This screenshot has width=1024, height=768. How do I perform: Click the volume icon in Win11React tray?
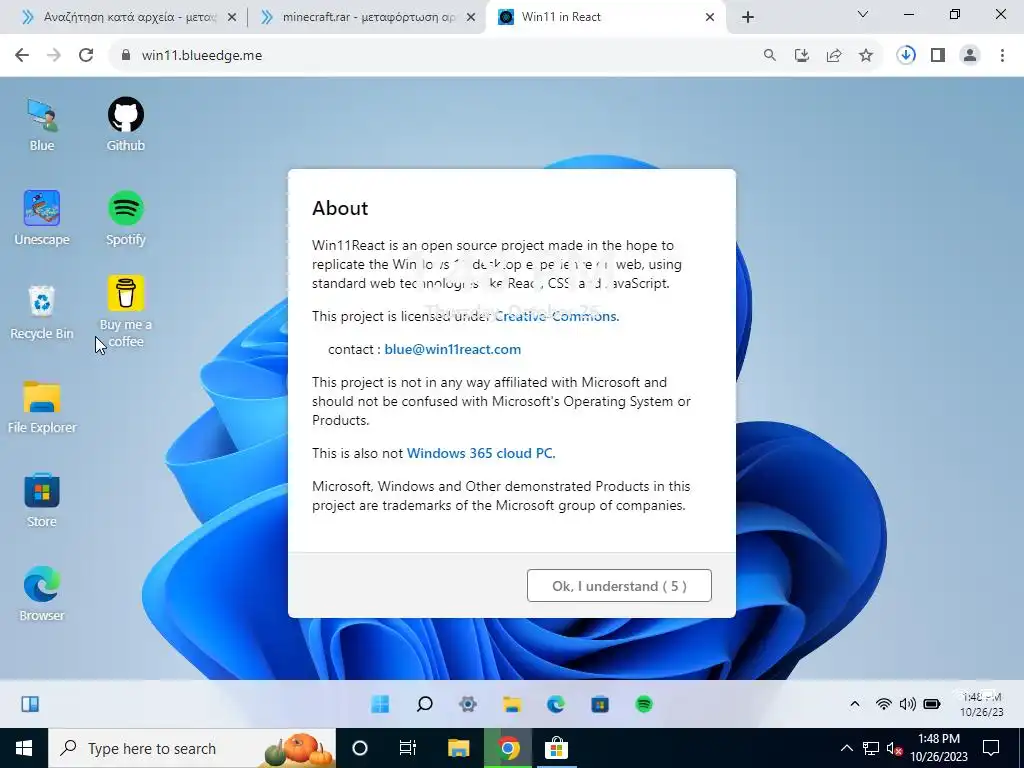(907, 704)
